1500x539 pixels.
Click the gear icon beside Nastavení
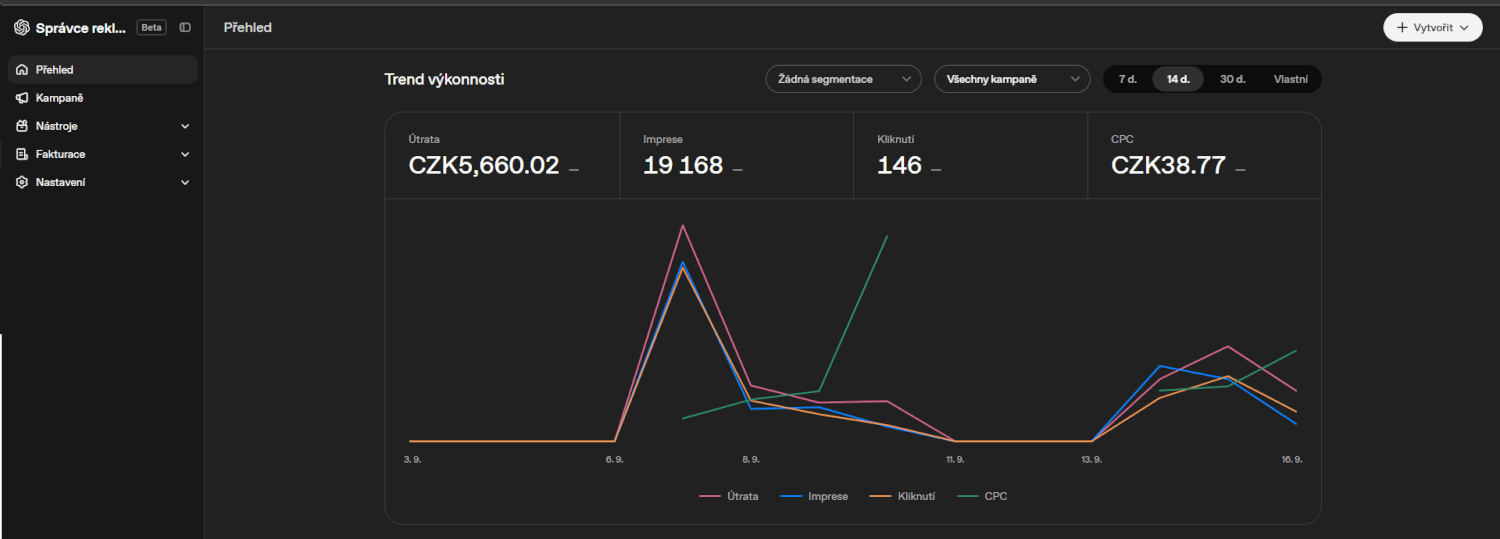coord(22,182)
